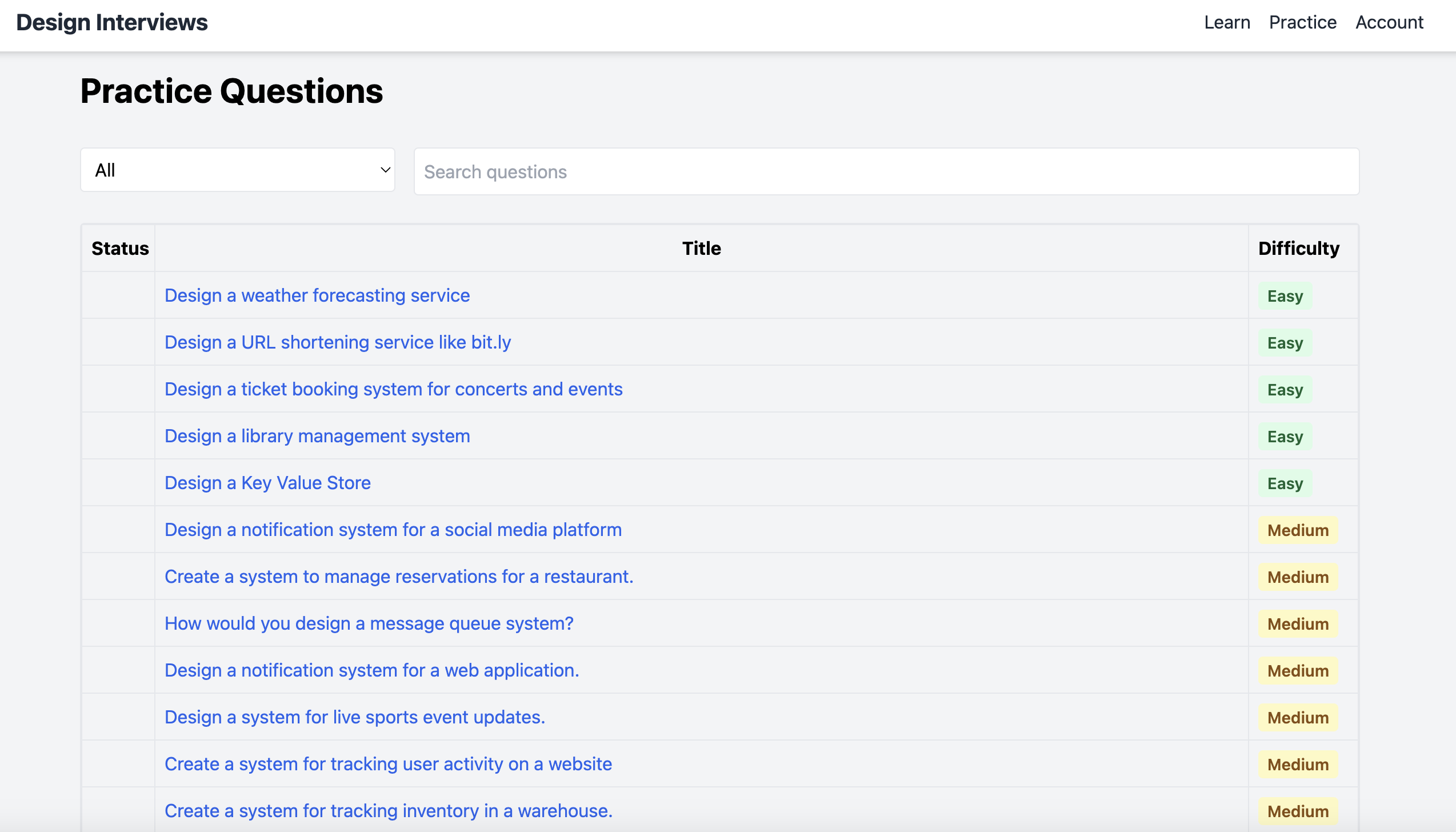Open the Account menu link
The width and height of the screenshot is (1456, 832).
pos(1389,22)
